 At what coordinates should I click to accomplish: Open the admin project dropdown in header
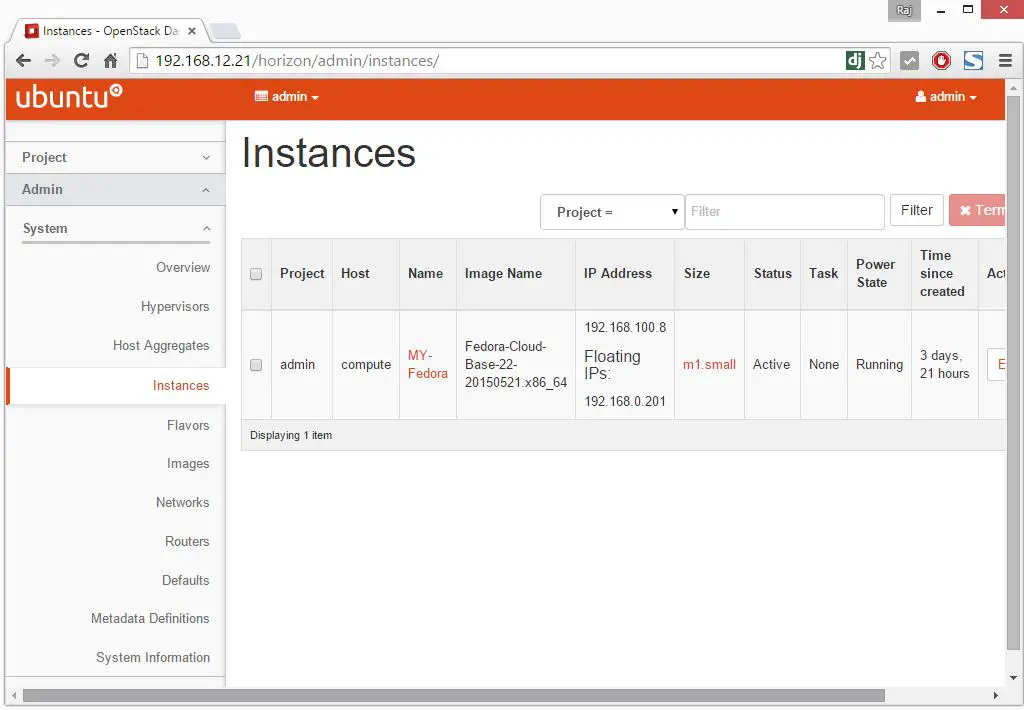click(287, 97)
